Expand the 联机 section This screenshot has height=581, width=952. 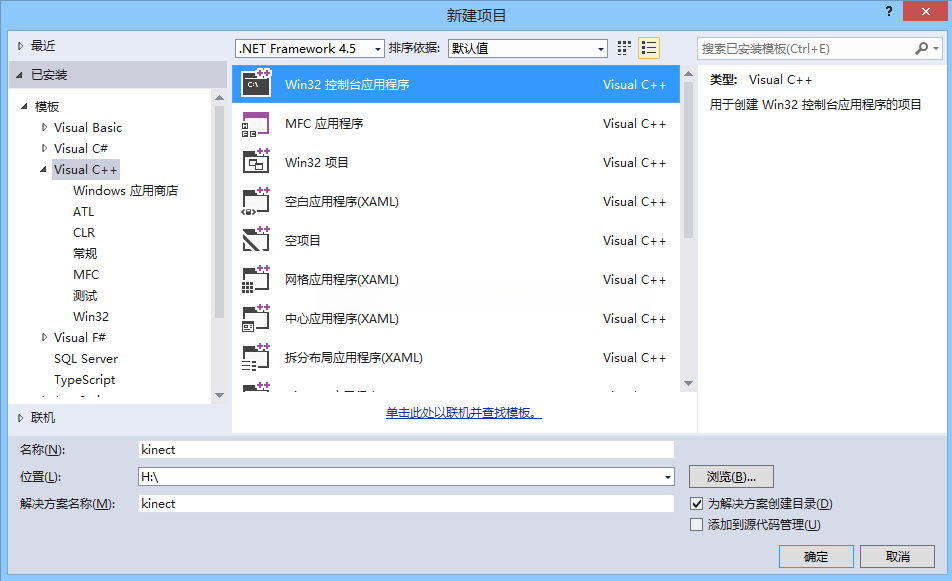coord(20,418)
